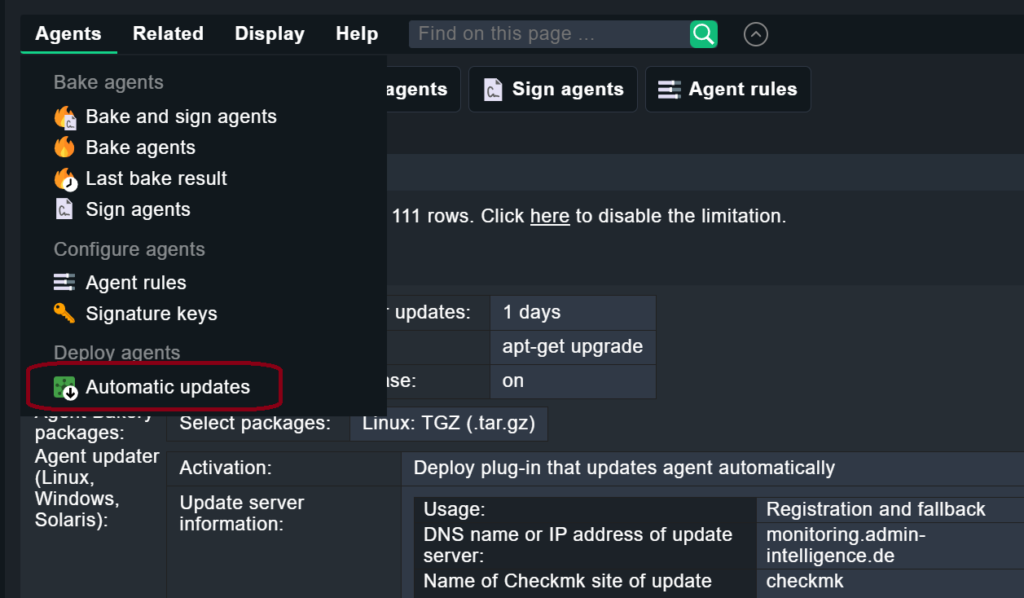Click the Bake agents flame icon
1024x598 pixels.
click(65, 148)
